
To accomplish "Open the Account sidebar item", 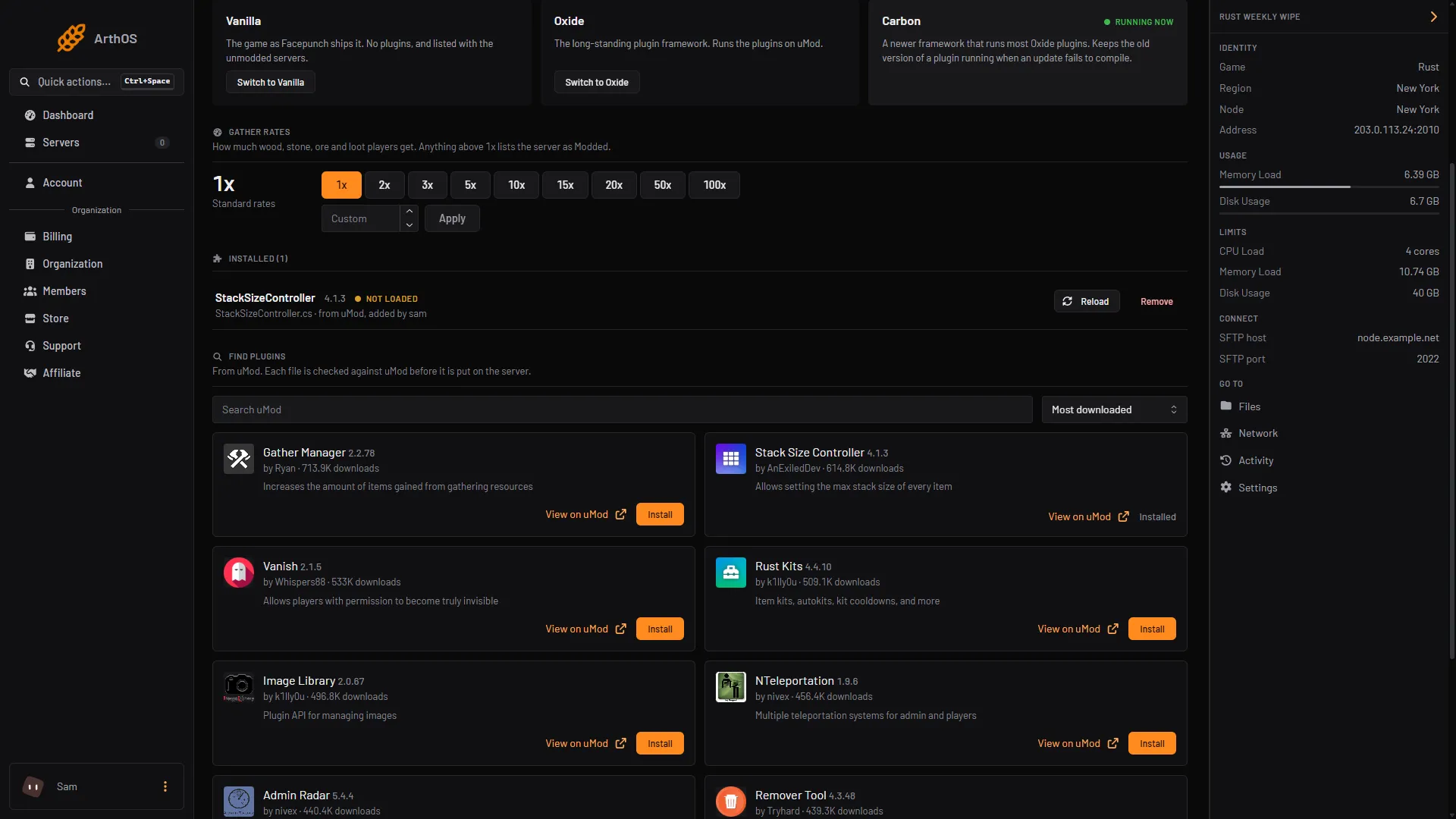I will (x=96, y=183).
